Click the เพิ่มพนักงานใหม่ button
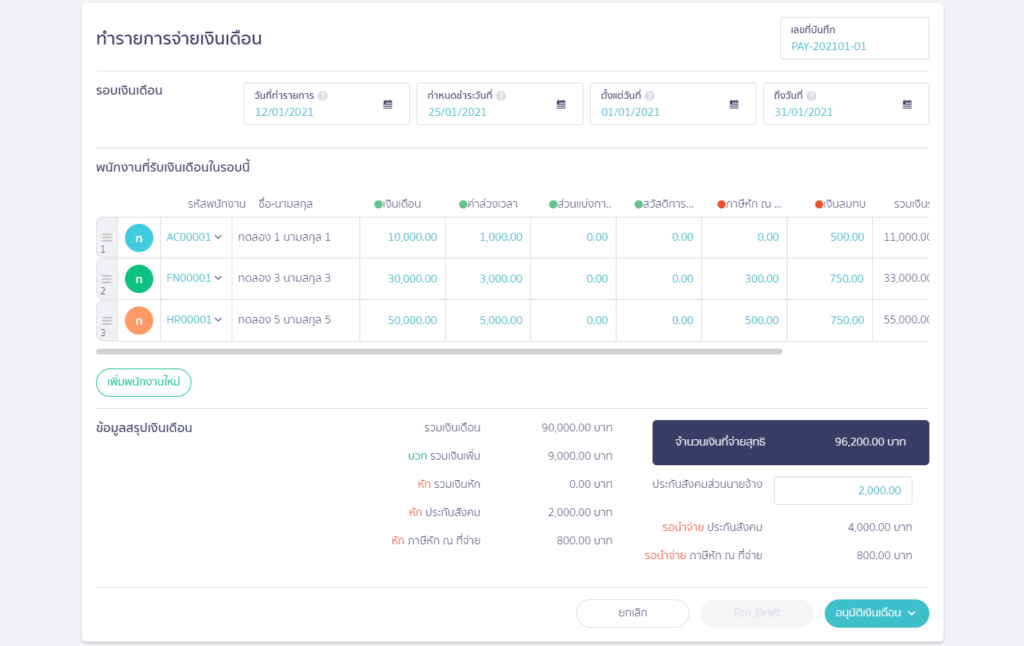This screenshot has width=1024, height=646. tap(142, 382)
